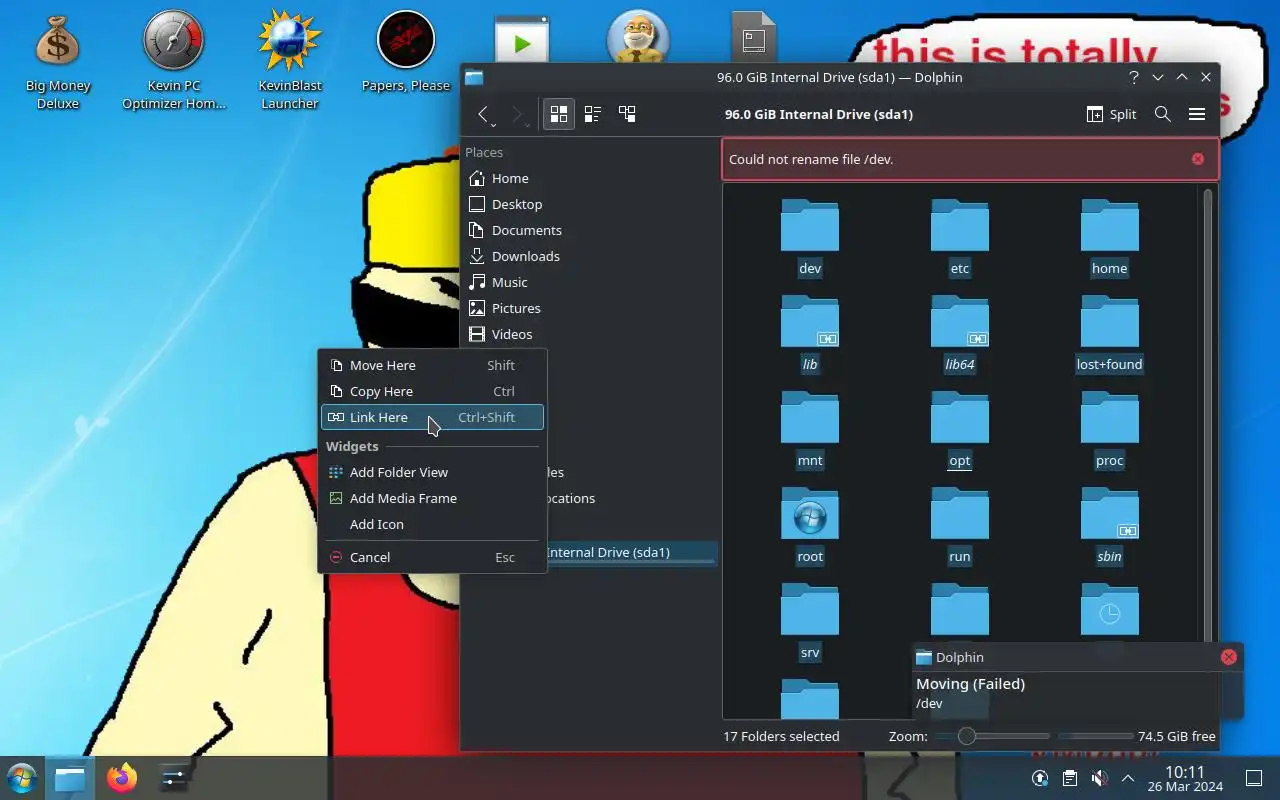Open the search magnifier in Dolphin

[1163, 114]
